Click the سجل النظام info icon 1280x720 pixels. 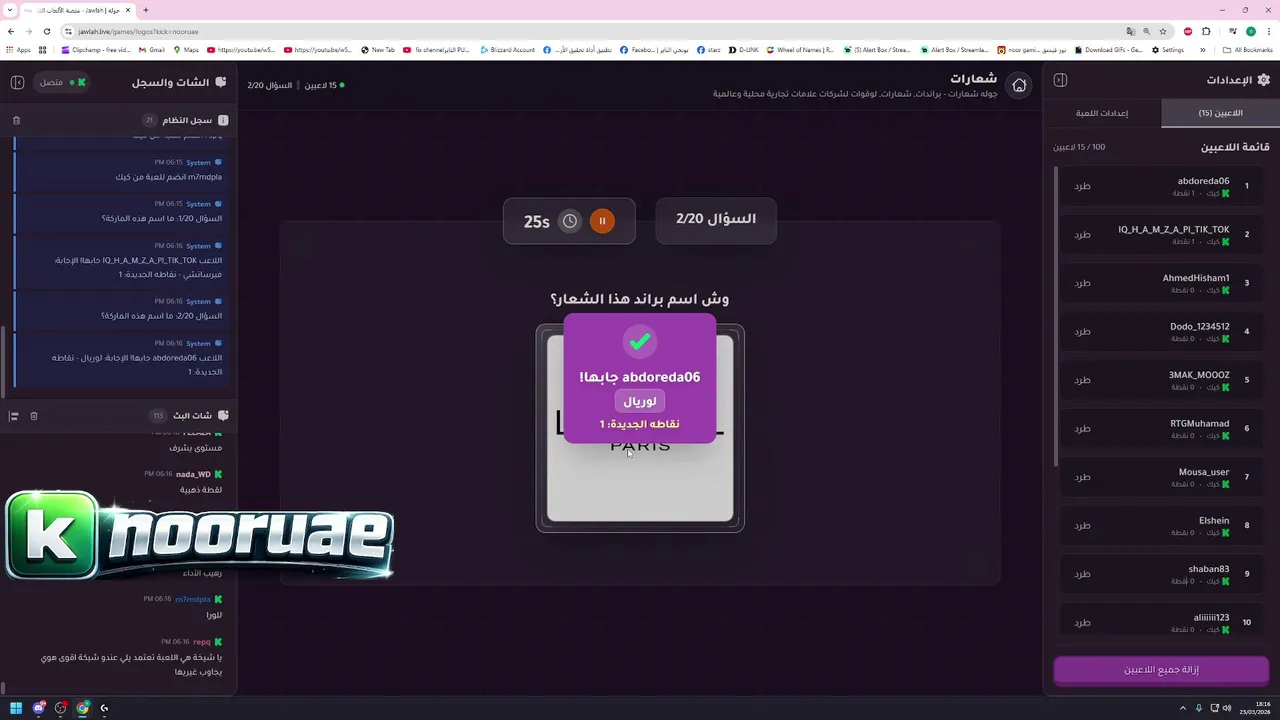coord(223,120)
